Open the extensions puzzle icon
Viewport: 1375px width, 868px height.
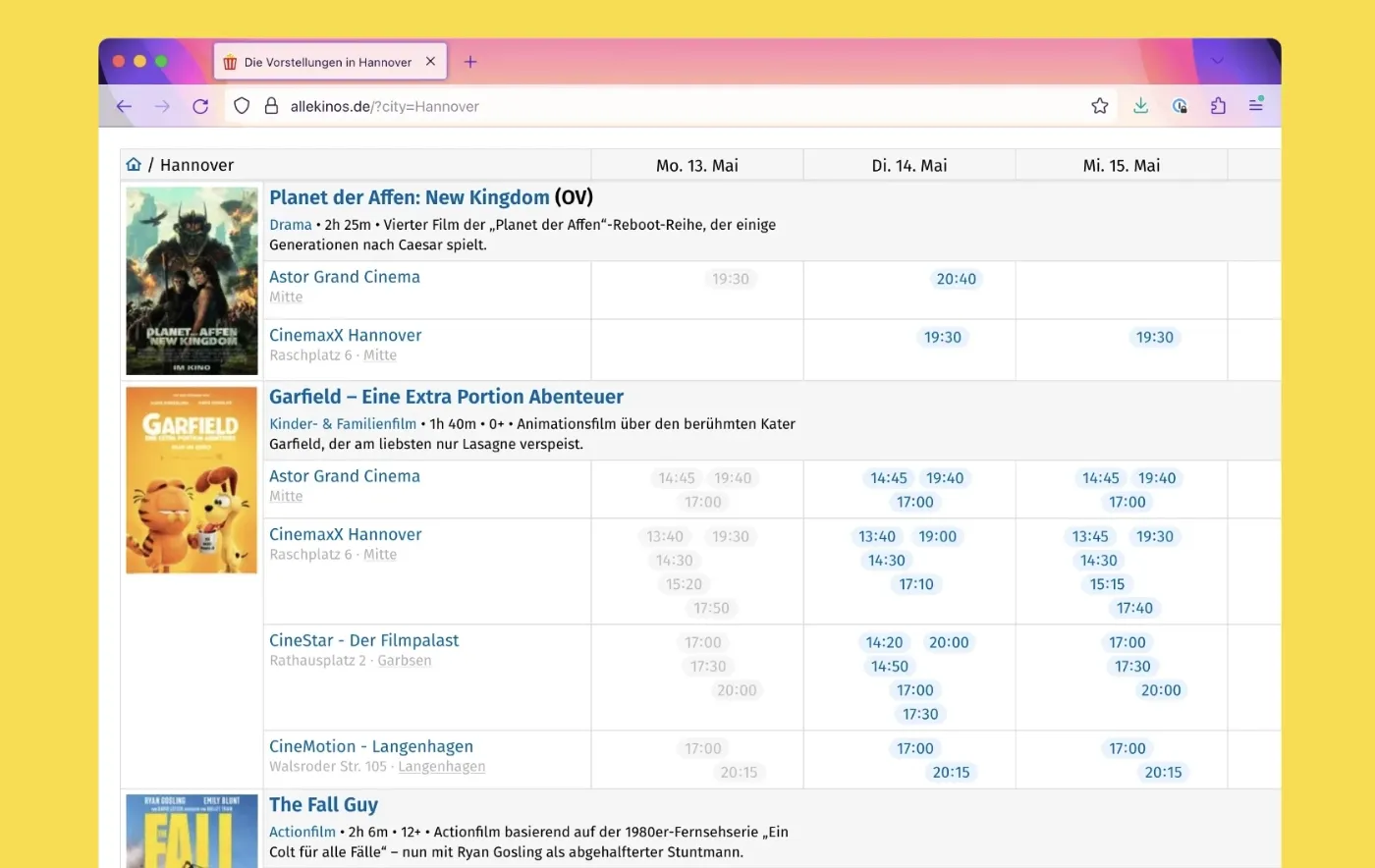tap(1218, 106)
